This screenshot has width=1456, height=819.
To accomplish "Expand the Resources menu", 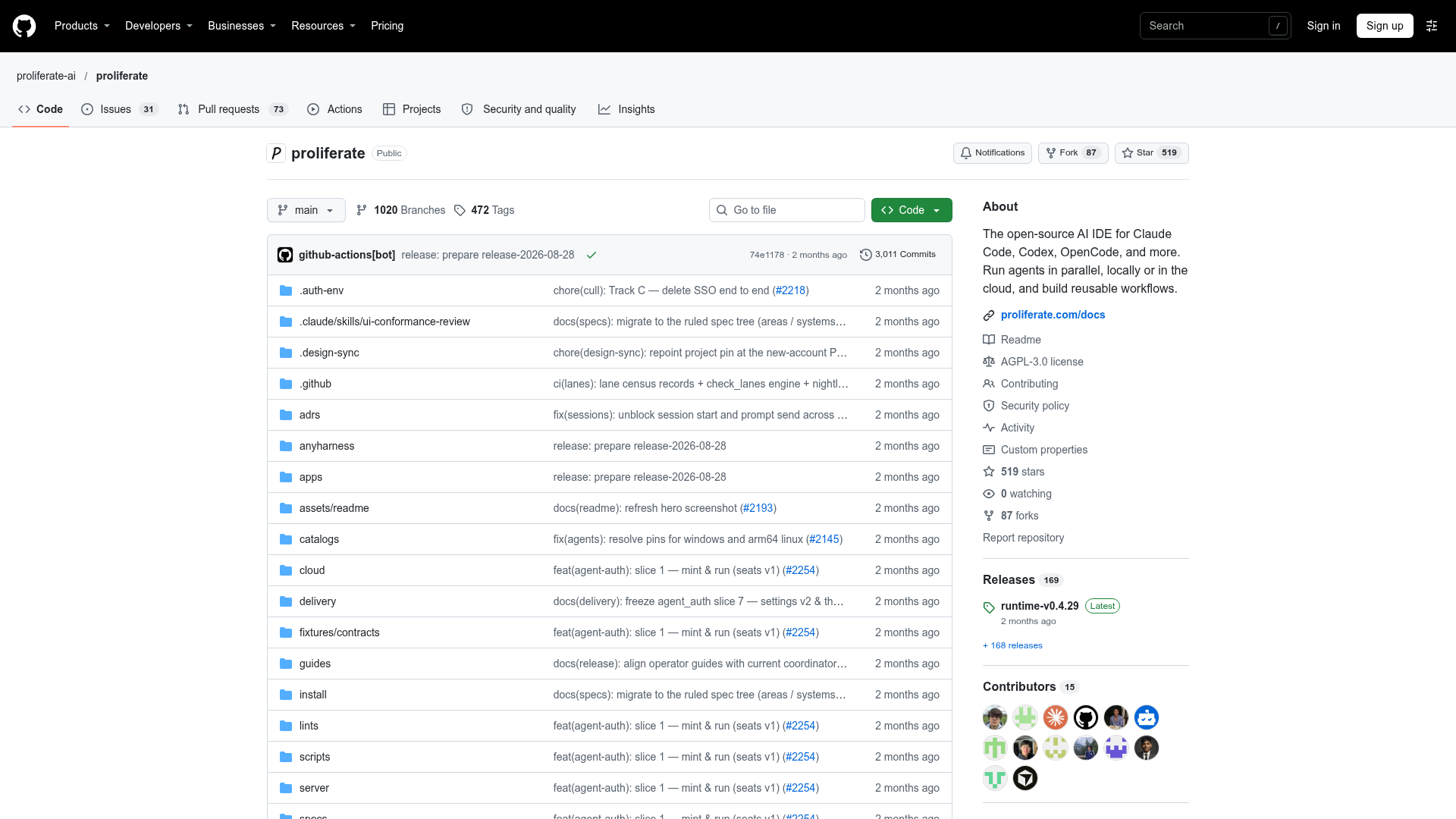I will click(324, 26).
